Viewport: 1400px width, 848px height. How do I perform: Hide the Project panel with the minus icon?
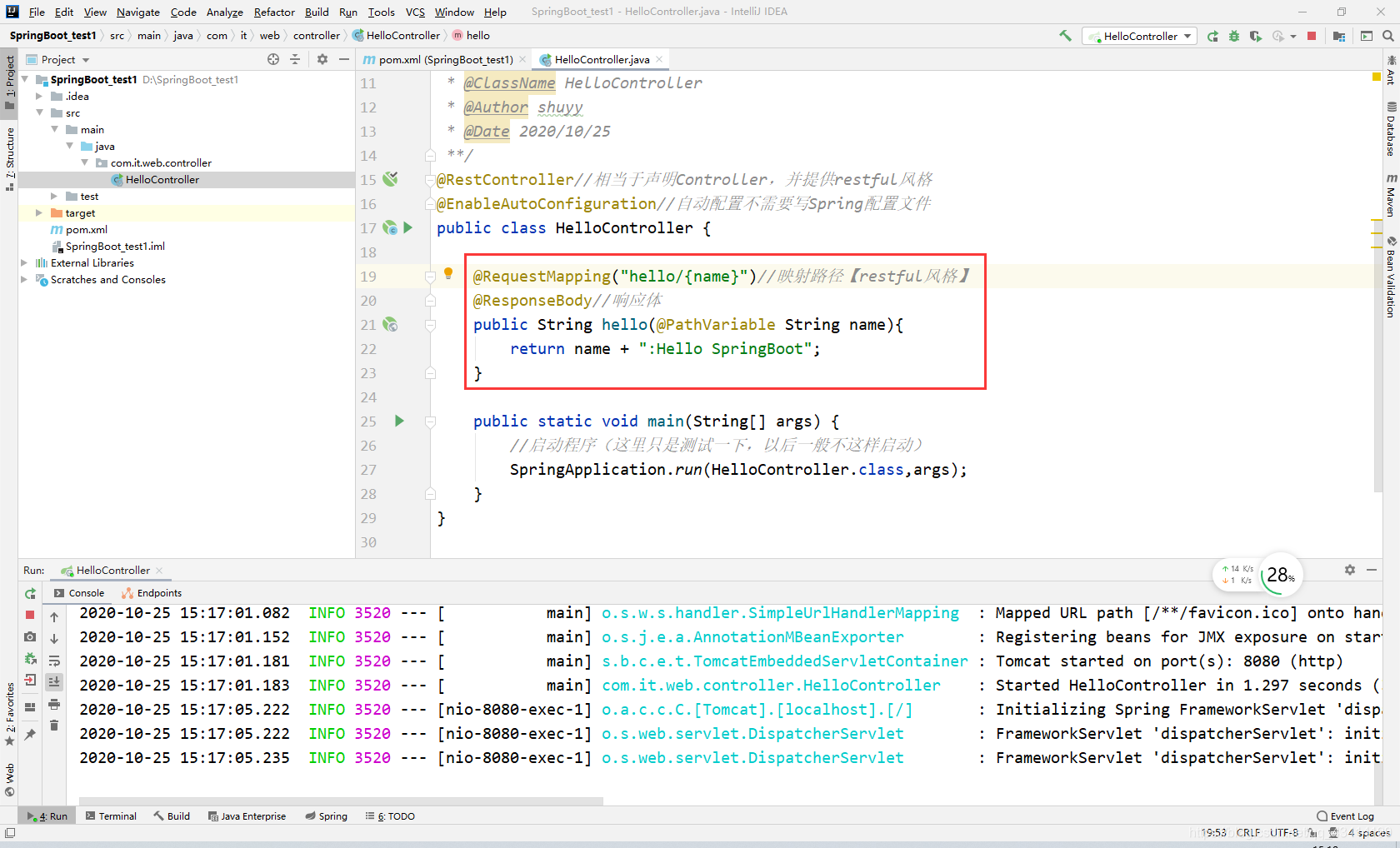pyautogui.click(x=344, y=59)
